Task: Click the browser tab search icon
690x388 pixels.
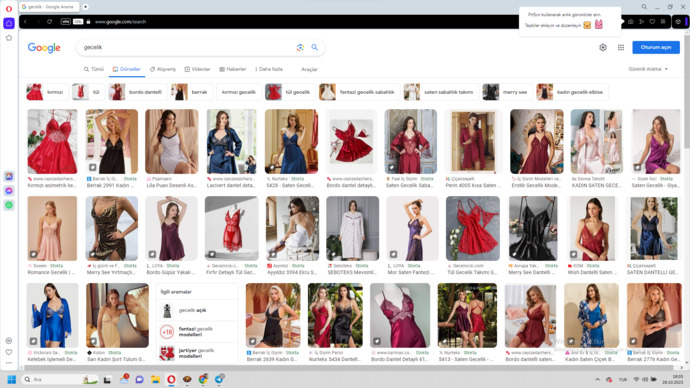Action: (x=644, y=7)
